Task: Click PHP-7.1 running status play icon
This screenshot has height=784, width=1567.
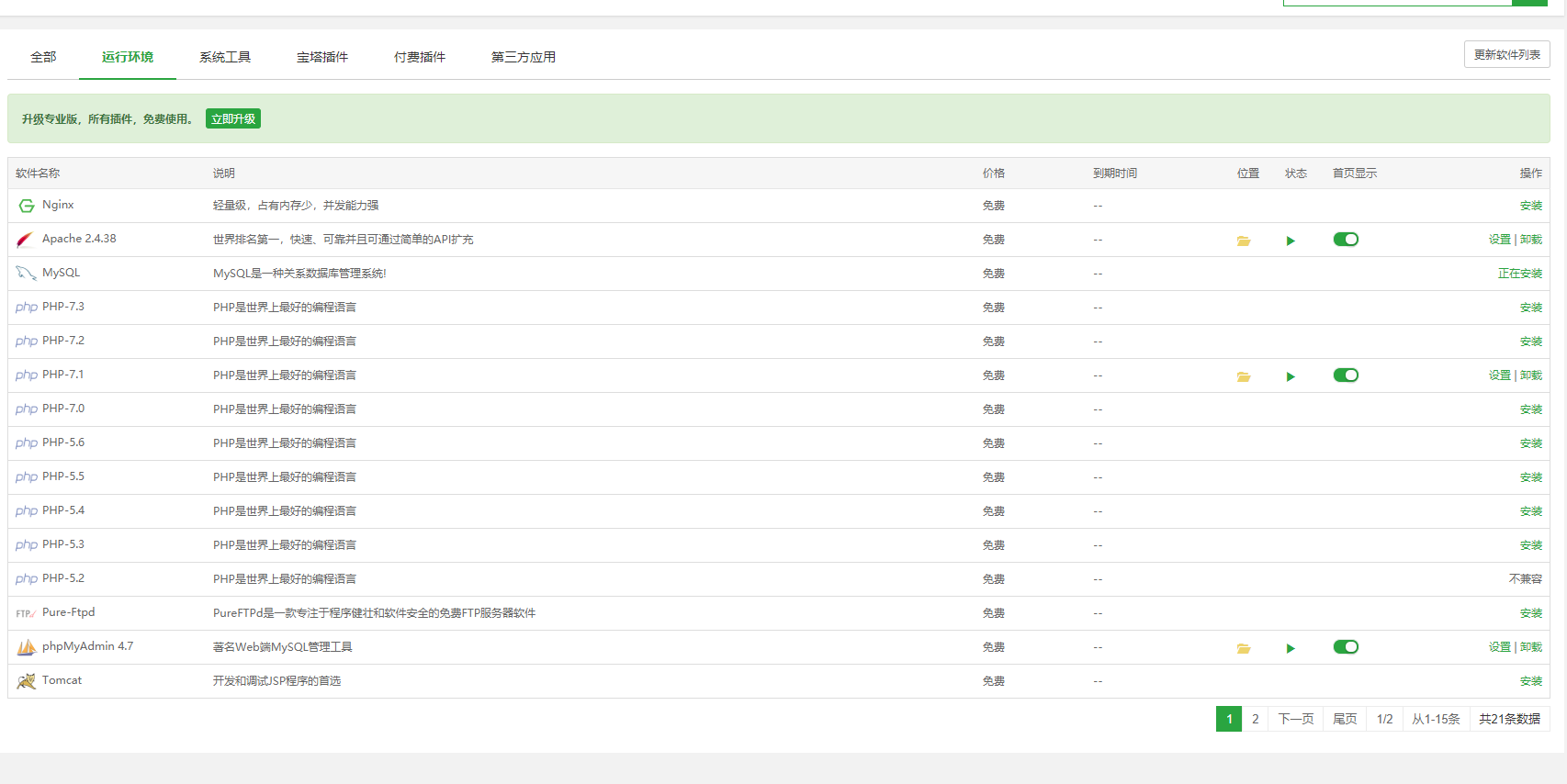Action: pos(1291,376)
